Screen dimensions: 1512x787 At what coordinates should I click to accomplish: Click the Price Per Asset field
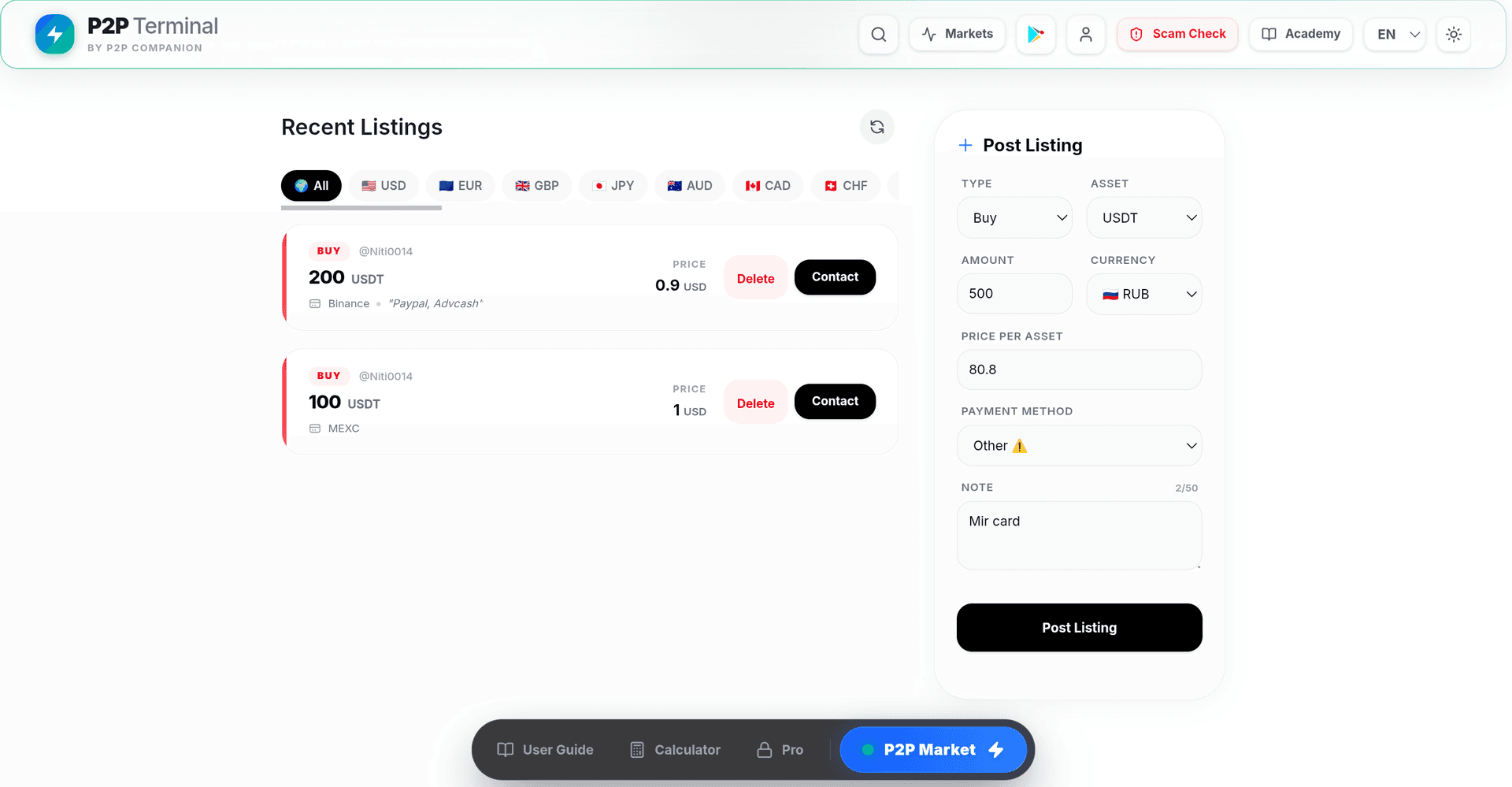1080,370
